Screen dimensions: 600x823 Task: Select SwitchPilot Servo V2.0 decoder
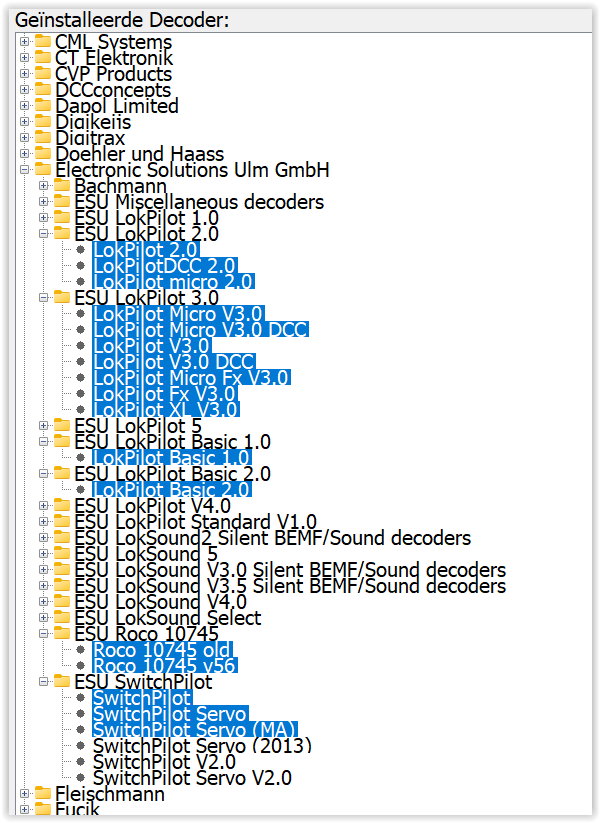click(192, 777)
